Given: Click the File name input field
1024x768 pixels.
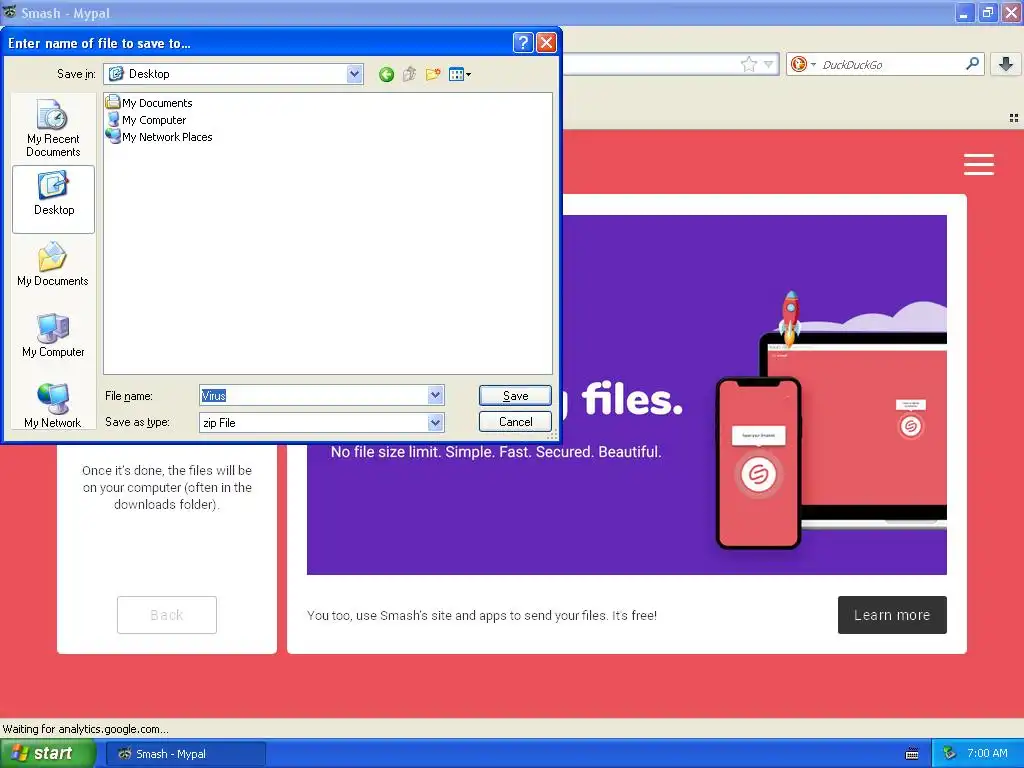Looking at the screenshot, I should 313,395.
